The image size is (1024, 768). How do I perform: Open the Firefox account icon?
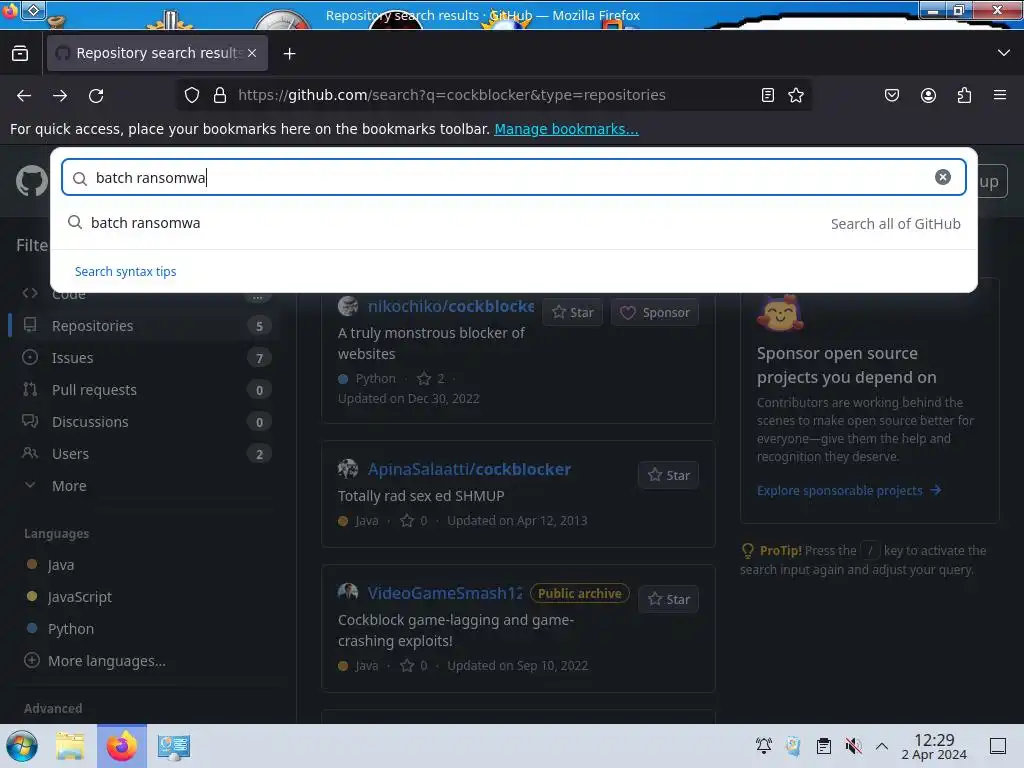(x=928, y=95)
